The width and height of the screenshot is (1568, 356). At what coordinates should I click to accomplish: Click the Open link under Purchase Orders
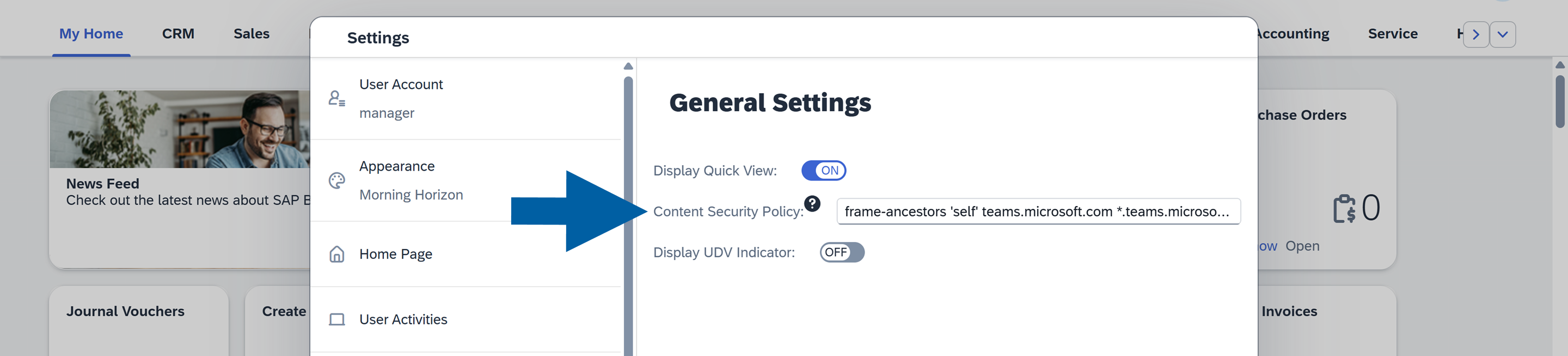coord(1303,246)
